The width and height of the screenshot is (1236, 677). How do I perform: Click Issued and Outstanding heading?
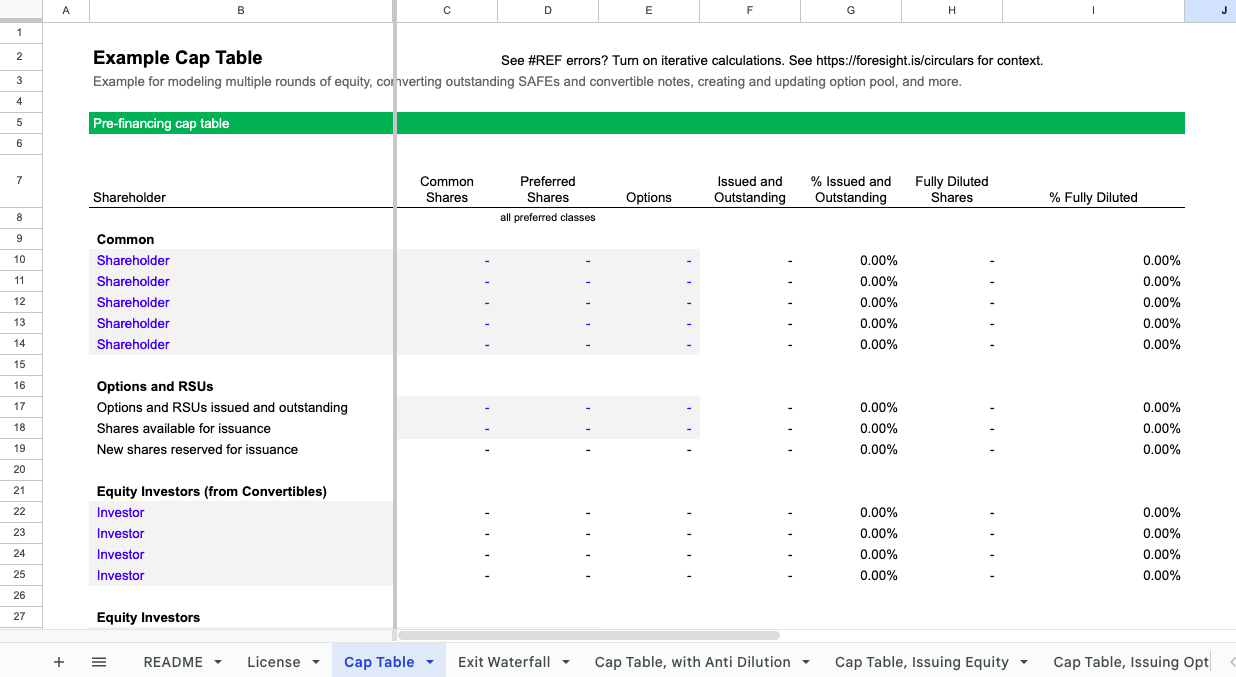[750, 190]
